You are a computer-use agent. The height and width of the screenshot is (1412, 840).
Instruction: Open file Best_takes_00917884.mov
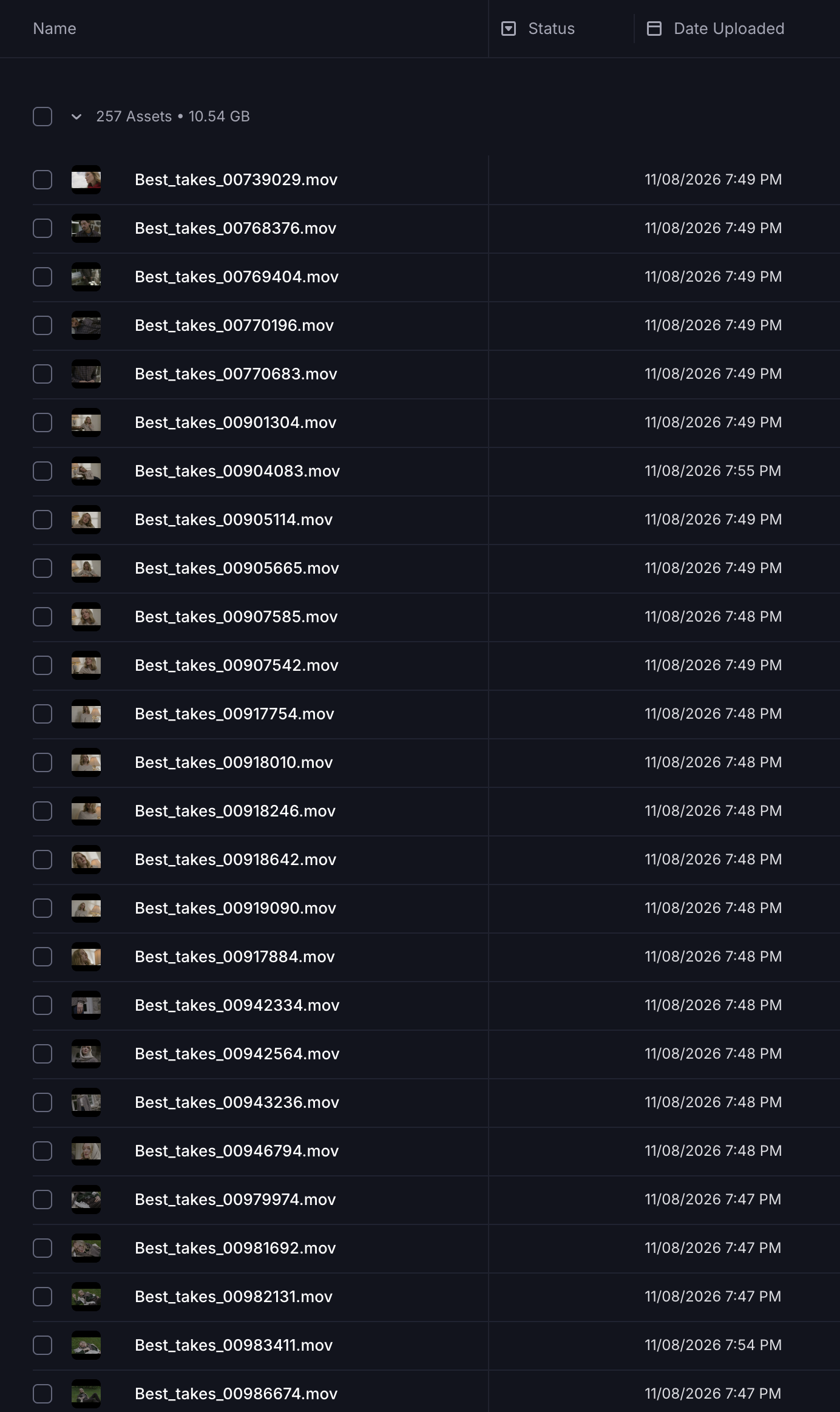(x=235, y=957)
